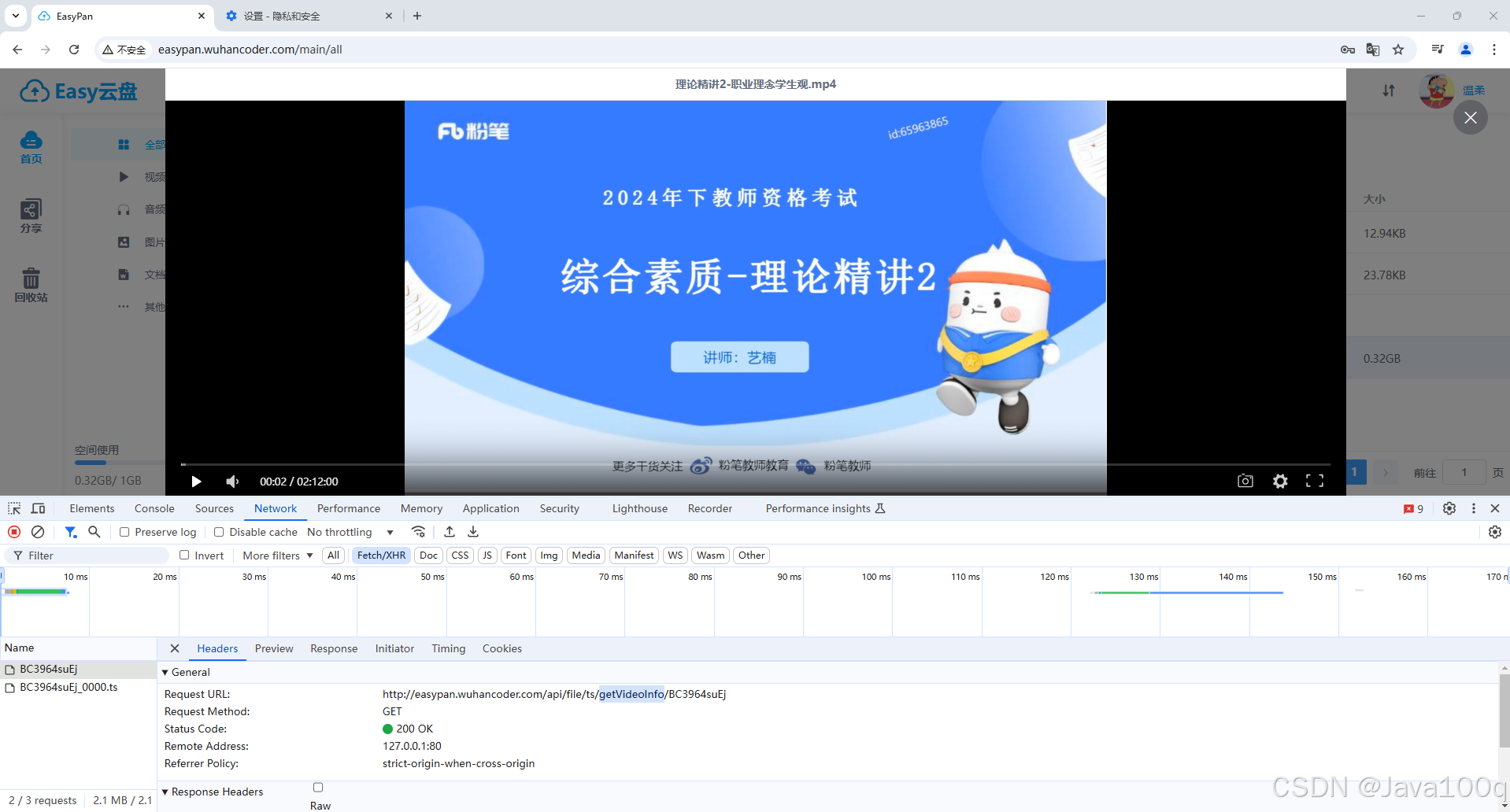Export HAR file with download icon
This screenshot has height=812, width=1510.
point(473,532)
